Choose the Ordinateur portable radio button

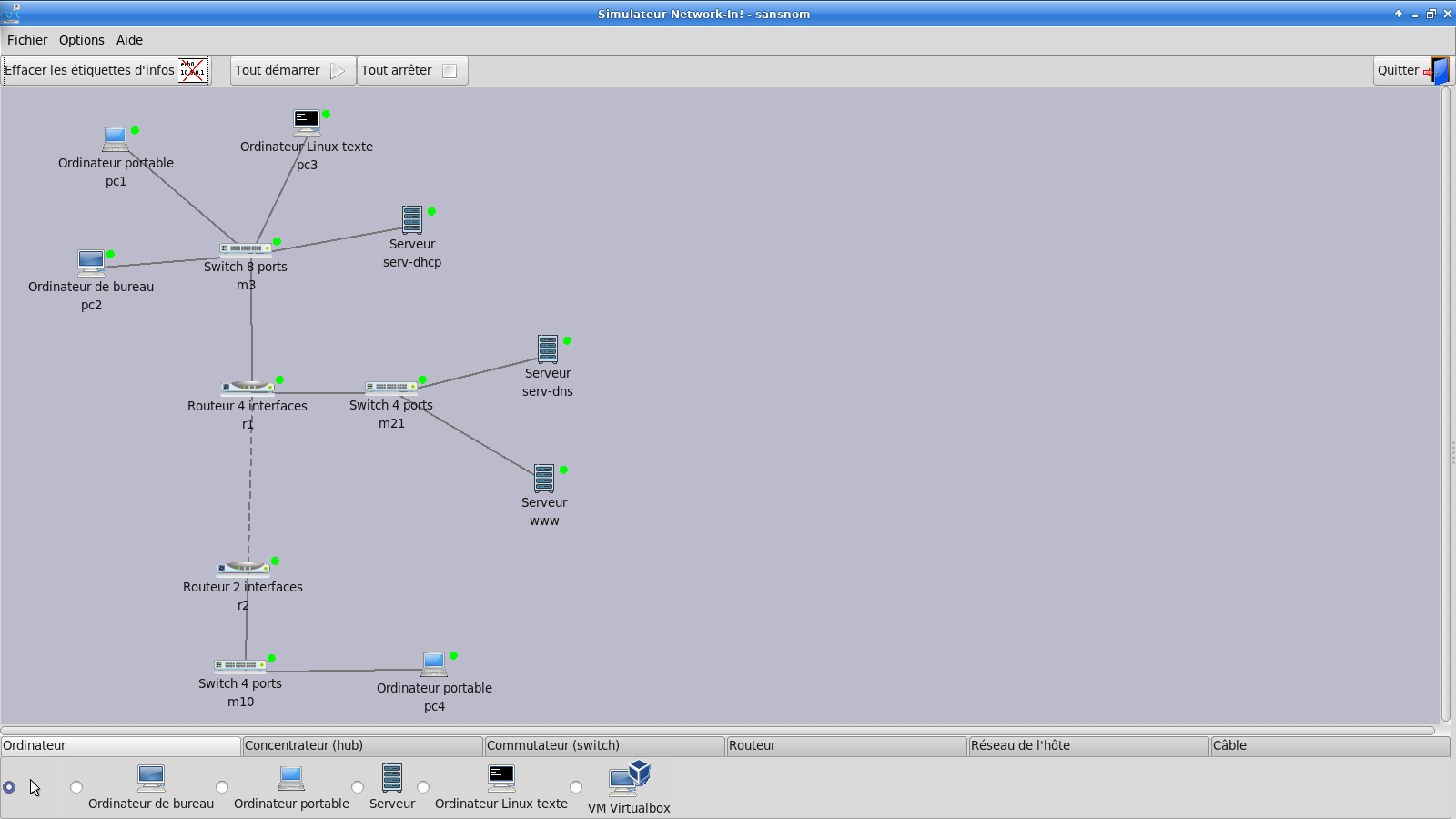click(222, 787)
